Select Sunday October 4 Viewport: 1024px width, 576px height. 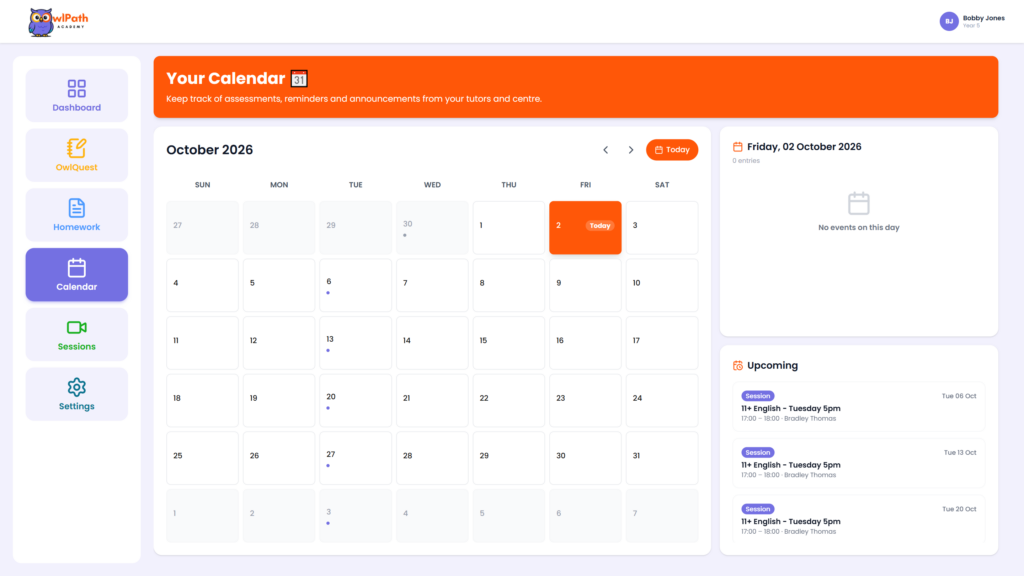click(202, 285)
